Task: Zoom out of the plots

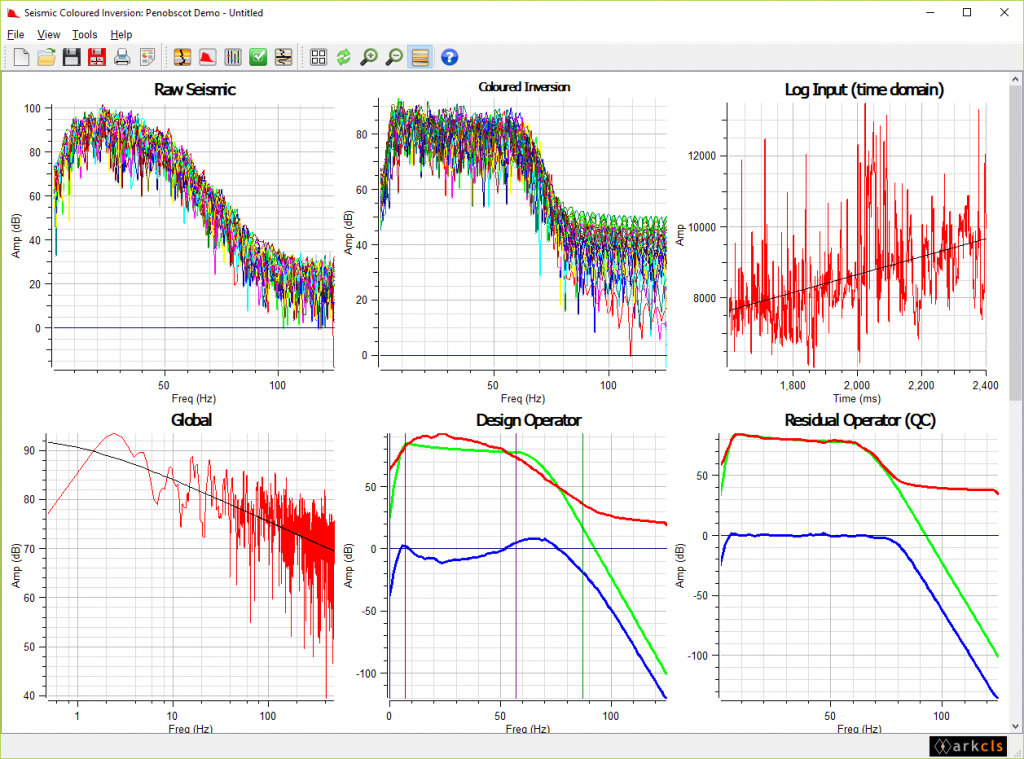Action: pyautogui.click(x=393, y=57)
